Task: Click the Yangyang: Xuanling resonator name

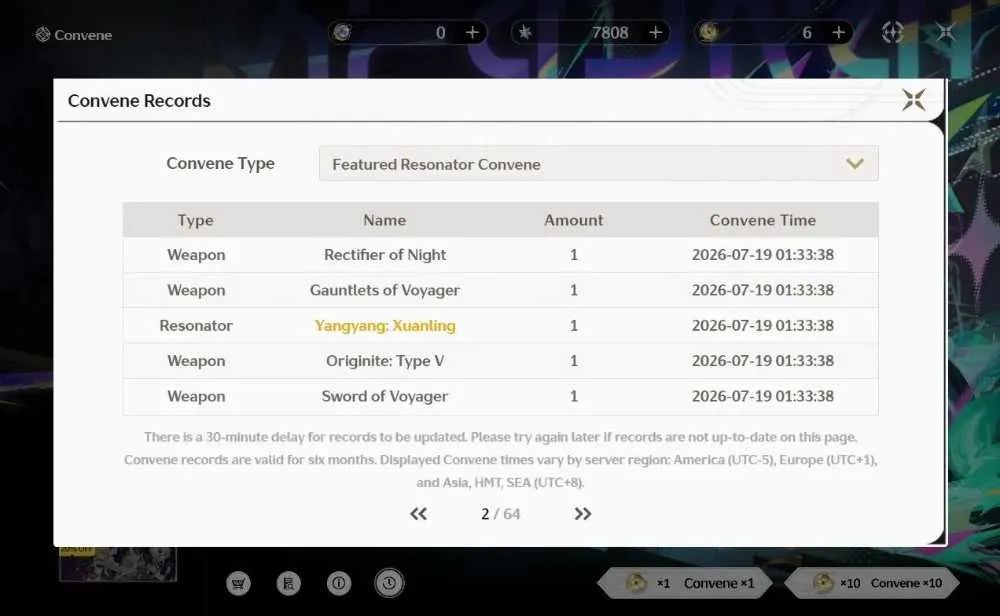Action: click(385, 326)
